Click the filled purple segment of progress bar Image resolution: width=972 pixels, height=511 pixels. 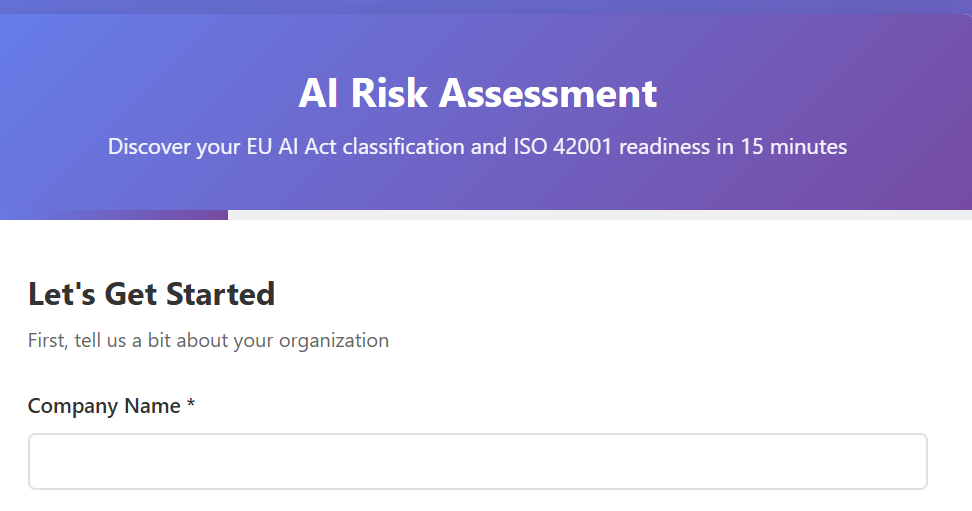coord(114,215)
